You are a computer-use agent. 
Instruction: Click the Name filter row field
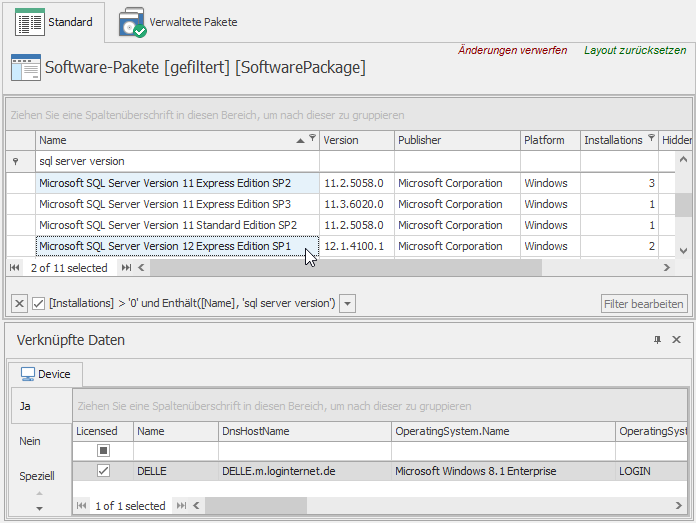pyautogui.click(x=177, y=161)
